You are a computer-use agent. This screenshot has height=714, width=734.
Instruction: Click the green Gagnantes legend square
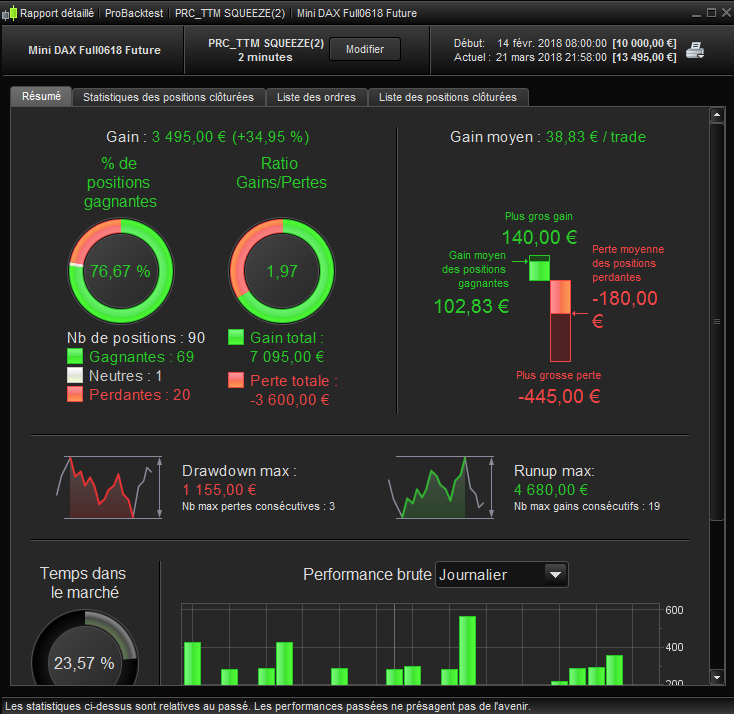[75, 356]
